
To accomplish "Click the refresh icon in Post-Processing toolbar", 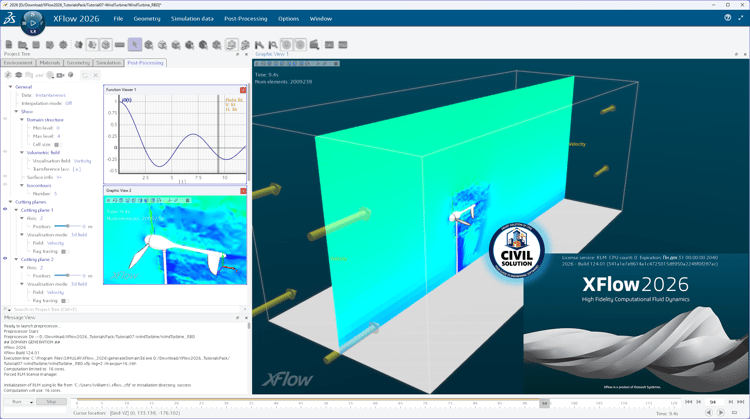I will click(x=85, y=75).
